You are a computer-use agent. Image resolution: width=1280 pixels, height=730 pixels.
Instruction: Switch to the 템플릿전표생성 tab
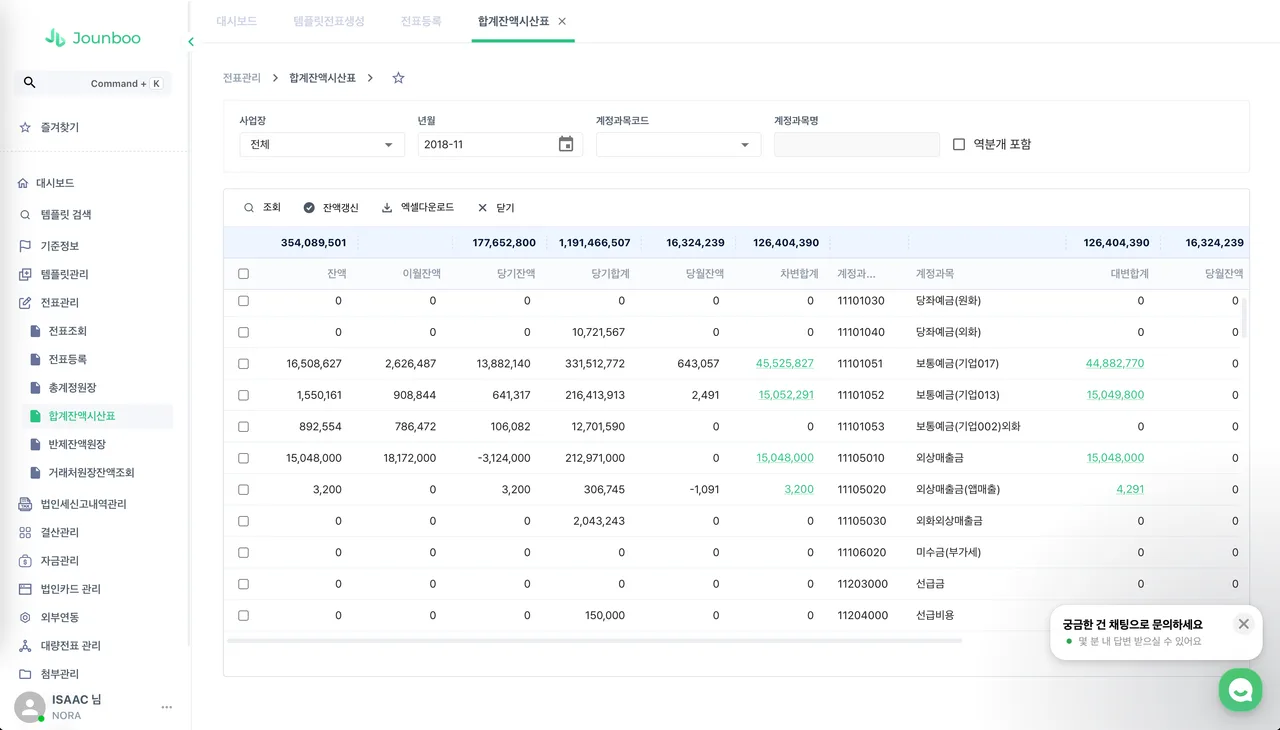(329, 21)
